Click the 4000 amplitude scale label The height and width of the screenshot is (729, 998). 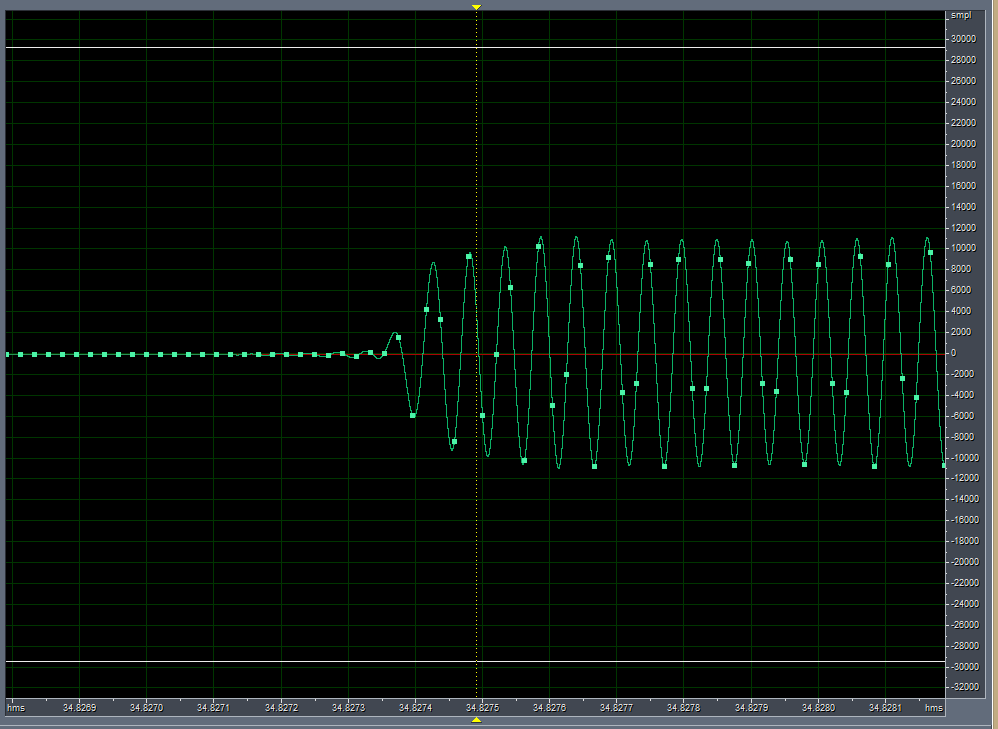pos(961,311)
